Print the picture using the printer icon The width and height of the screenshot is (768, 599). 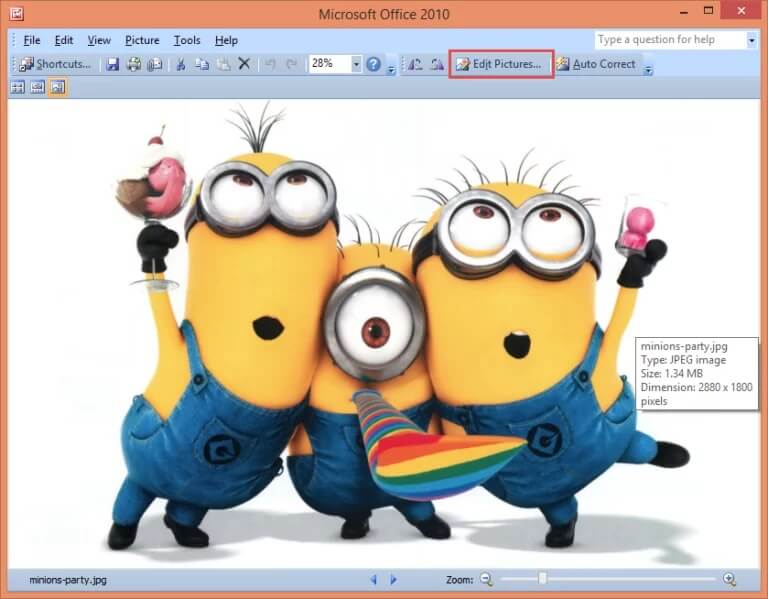(134, 64)
